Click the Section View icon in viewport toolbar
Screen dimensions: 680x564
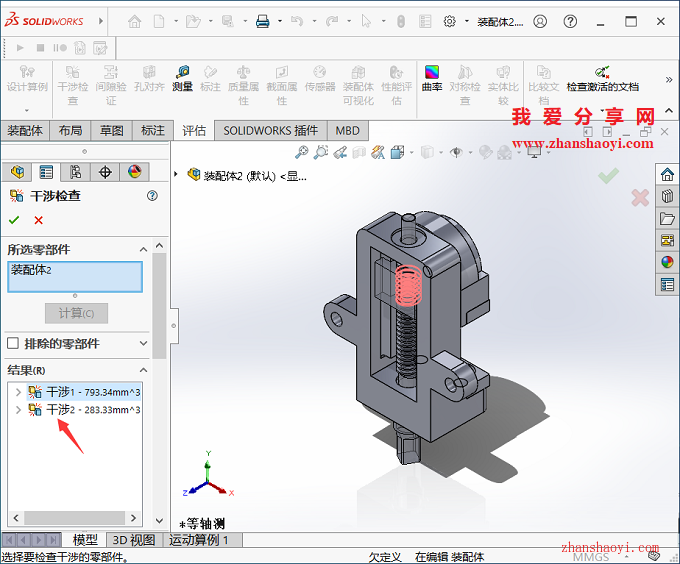359,152
